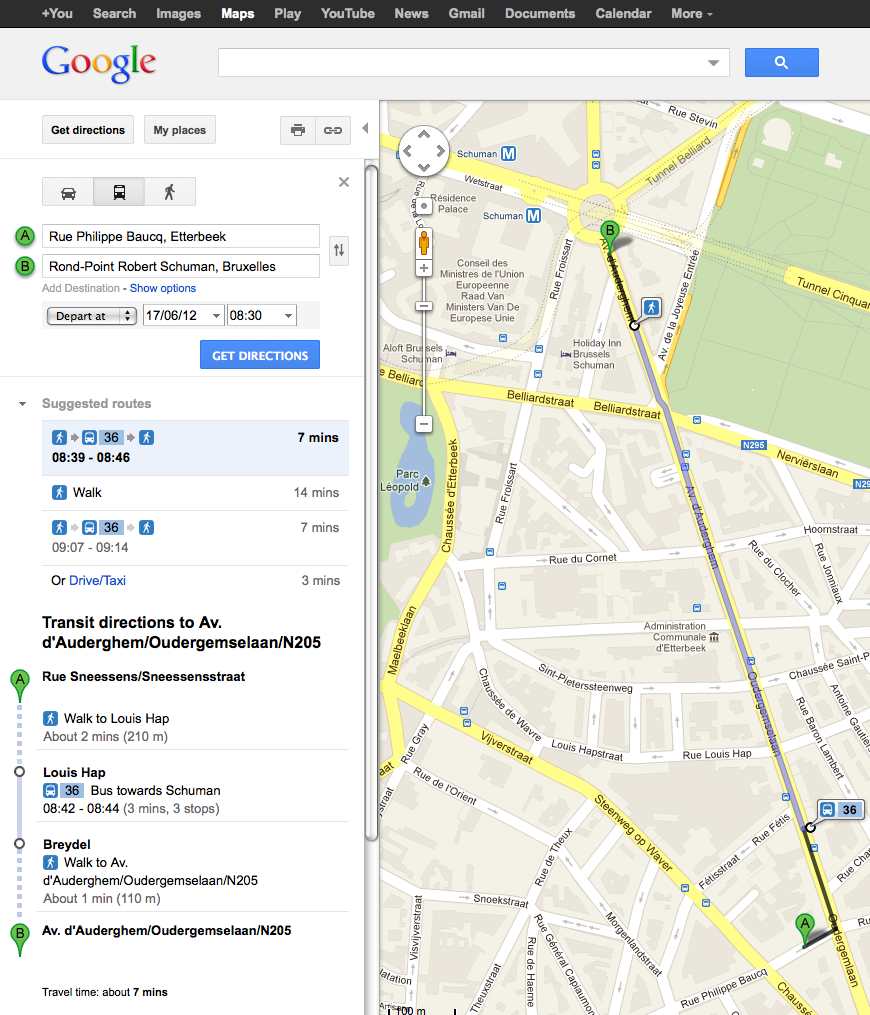Screen dimensions: 870x1015
Task: Select the 08:39 - 08:46 bus route
Action: coord(195,448)
